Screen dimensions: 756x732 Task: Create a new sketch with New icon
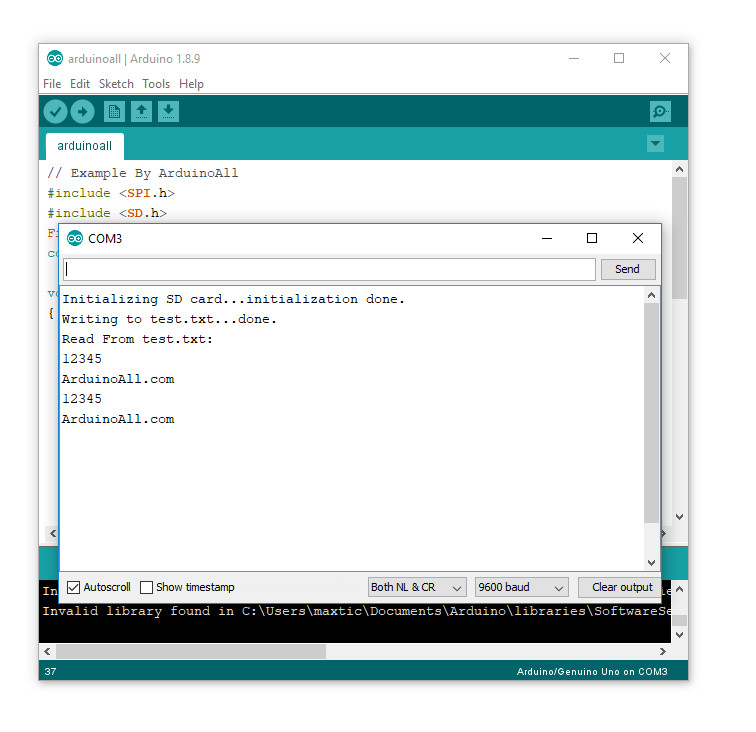114,112
